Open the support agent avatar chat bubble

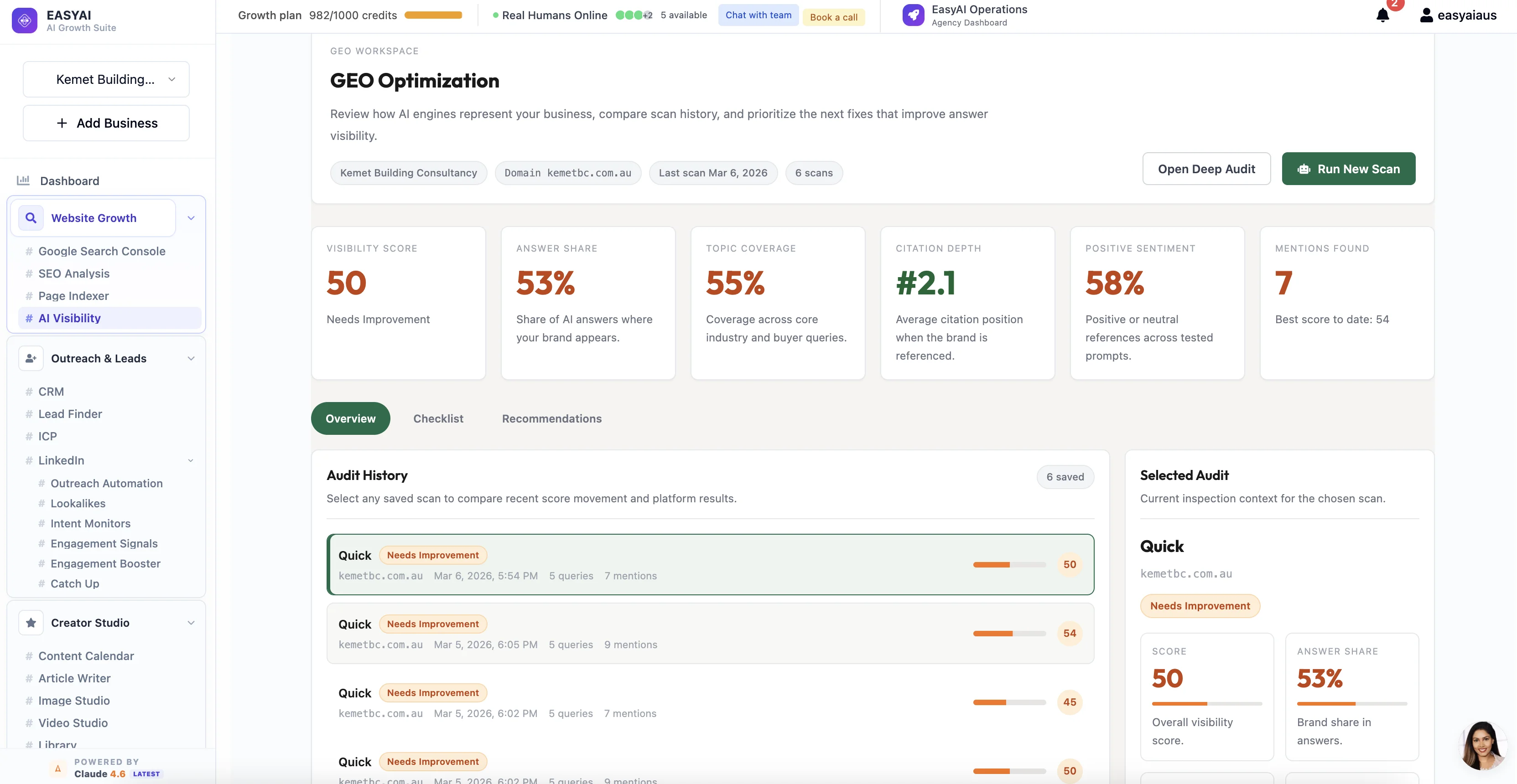(1482, 745)
